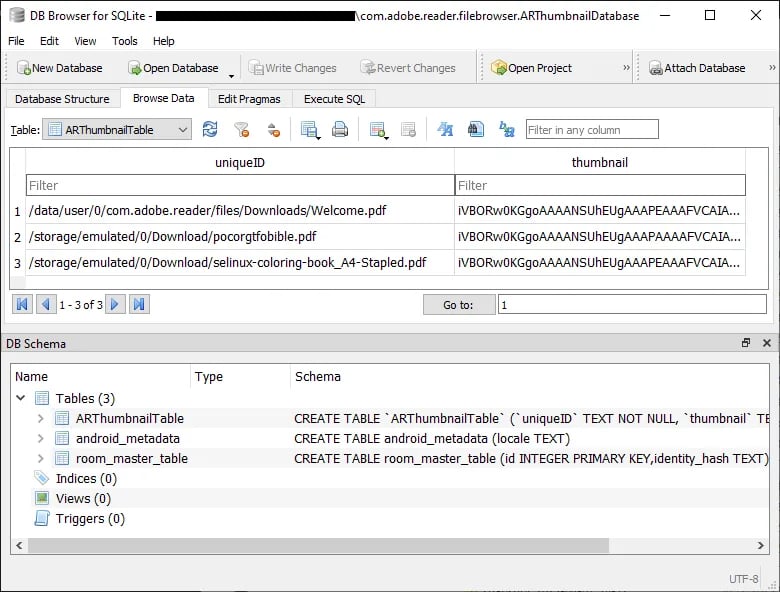
Task: Click the font formatting icon
Action: 445,130
